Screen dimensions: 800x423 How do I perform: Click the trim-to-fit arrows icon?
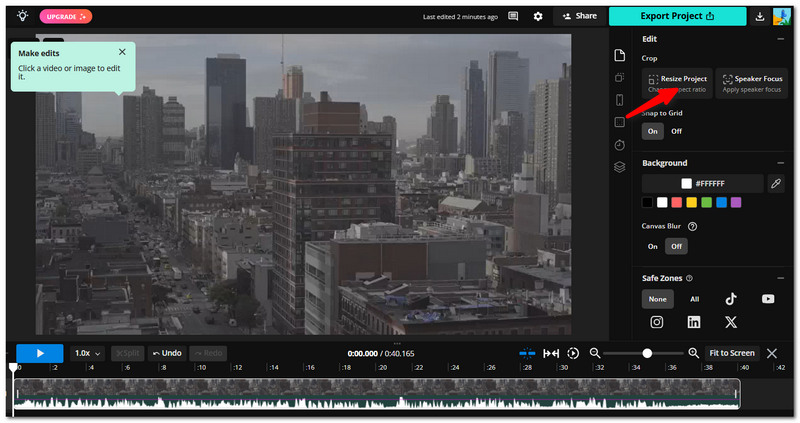click(x=551, y=353)
